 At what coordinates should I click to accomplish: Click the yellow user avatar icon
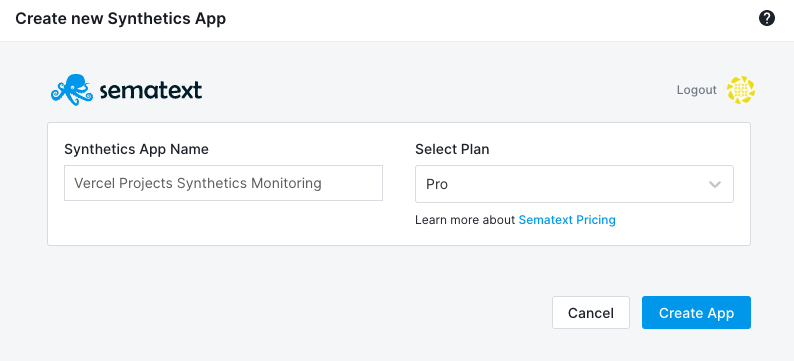(x=741, y=90)
